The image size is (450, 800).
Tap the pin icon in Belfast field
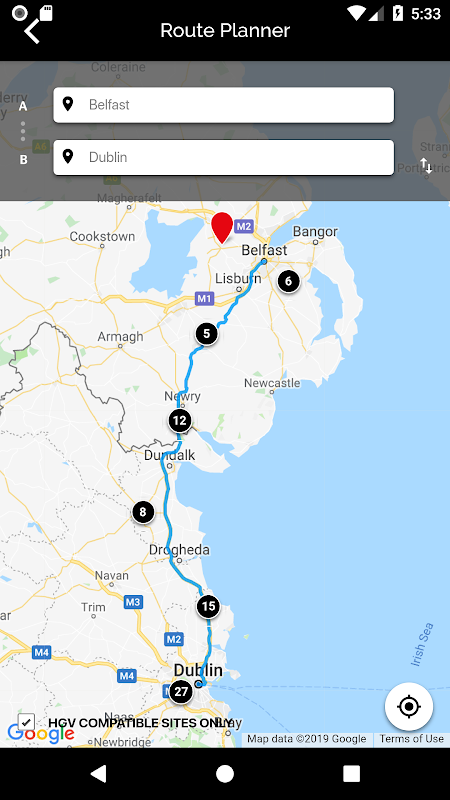[67, 104]
